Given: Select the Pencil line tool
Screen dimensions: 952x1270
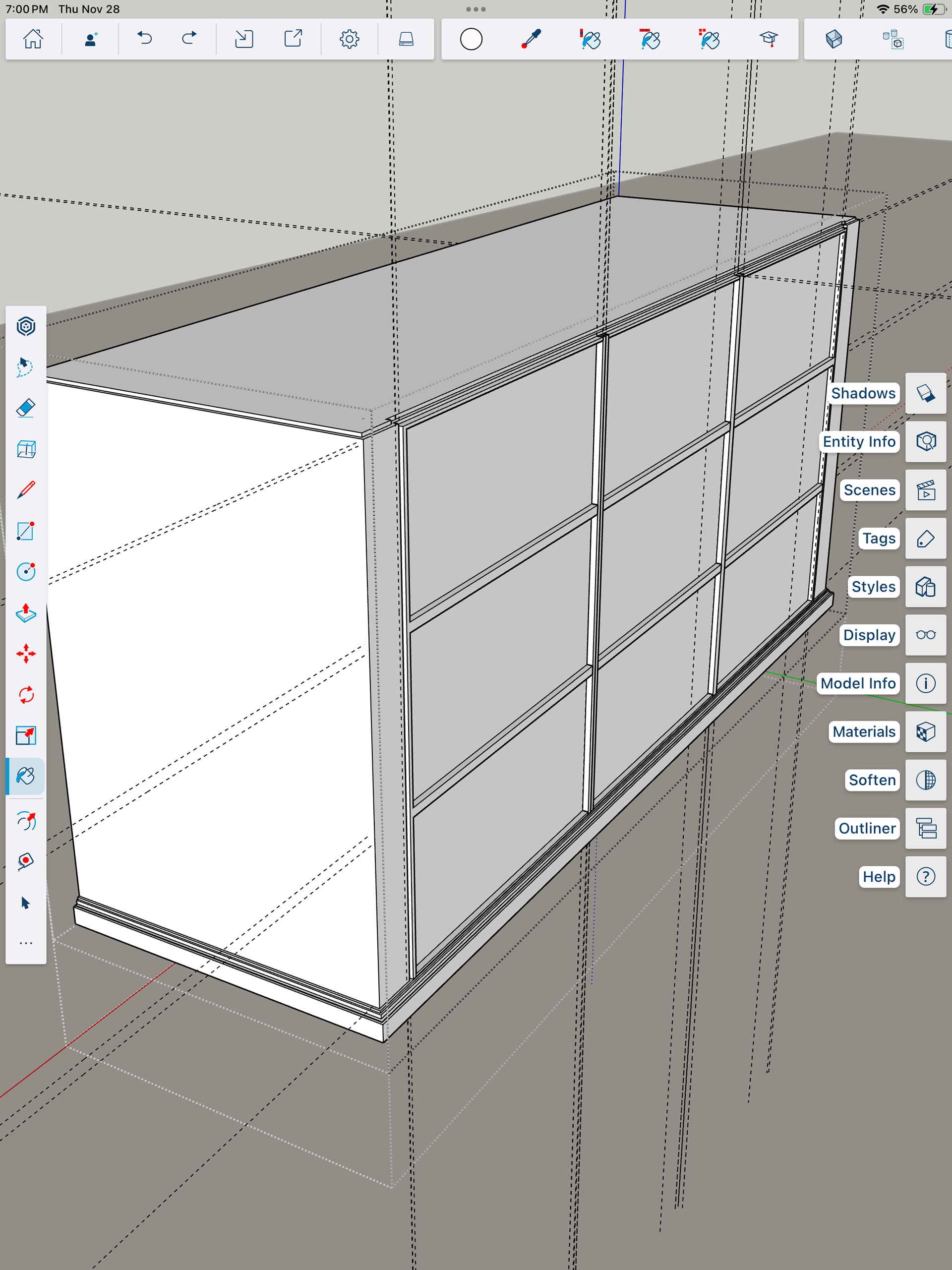Looking at the screenshot, I should [26, 490].
